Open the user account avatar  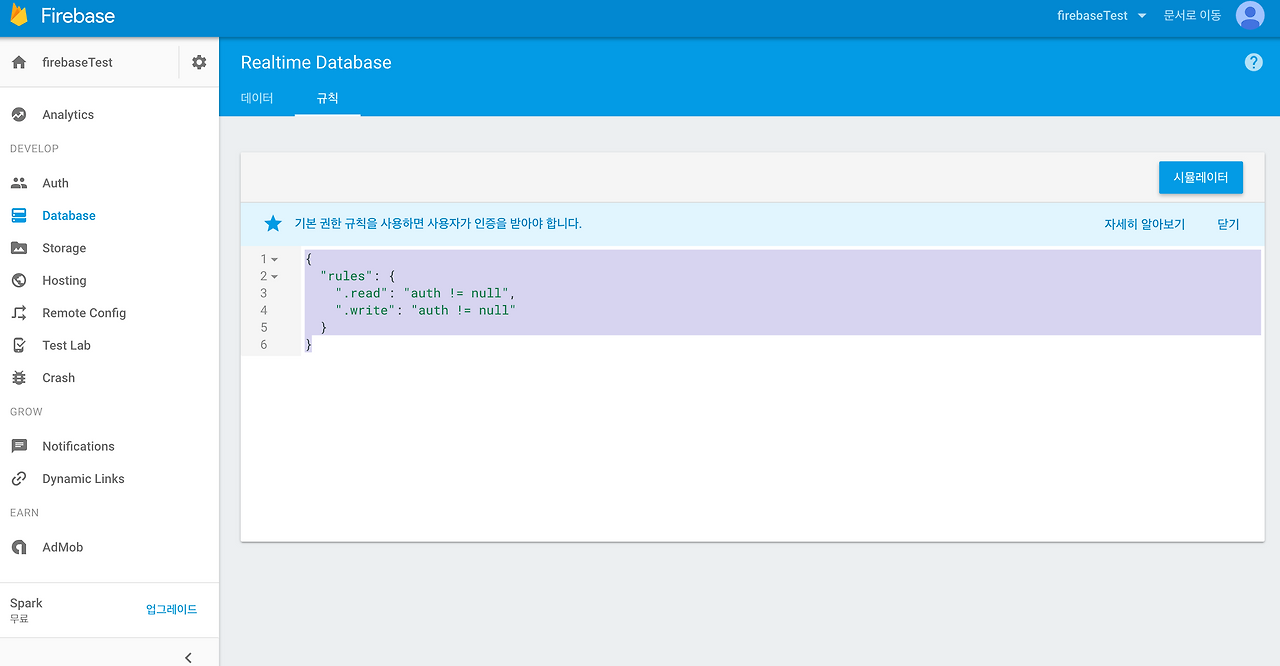(x=1250, y=15)
